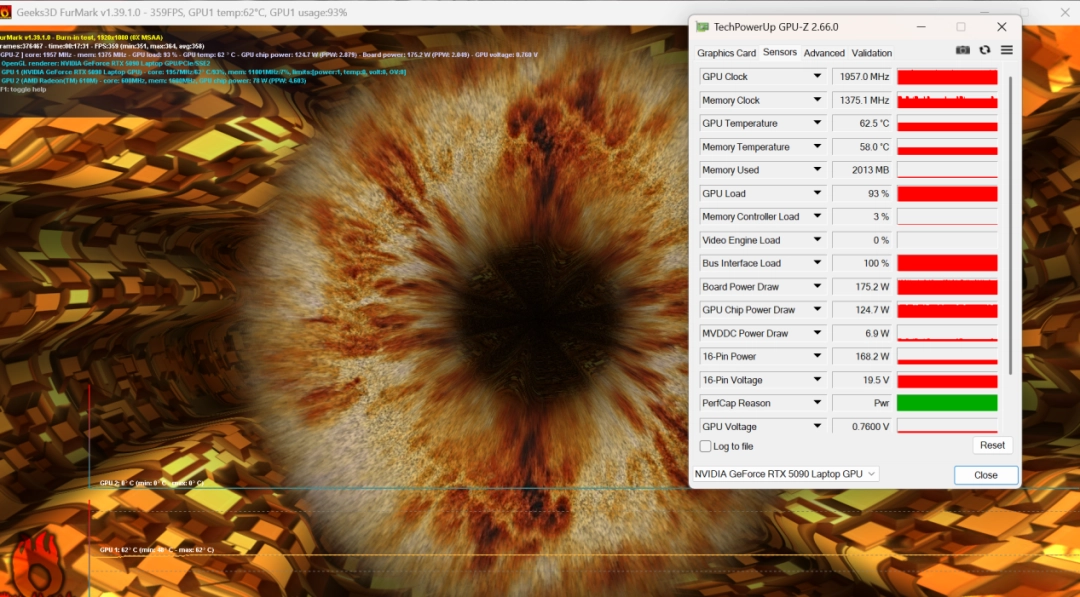Click the GPU-Z app icon in title bar
Image resolution: width=1080 pixels, height=597 pixels.
703,27
